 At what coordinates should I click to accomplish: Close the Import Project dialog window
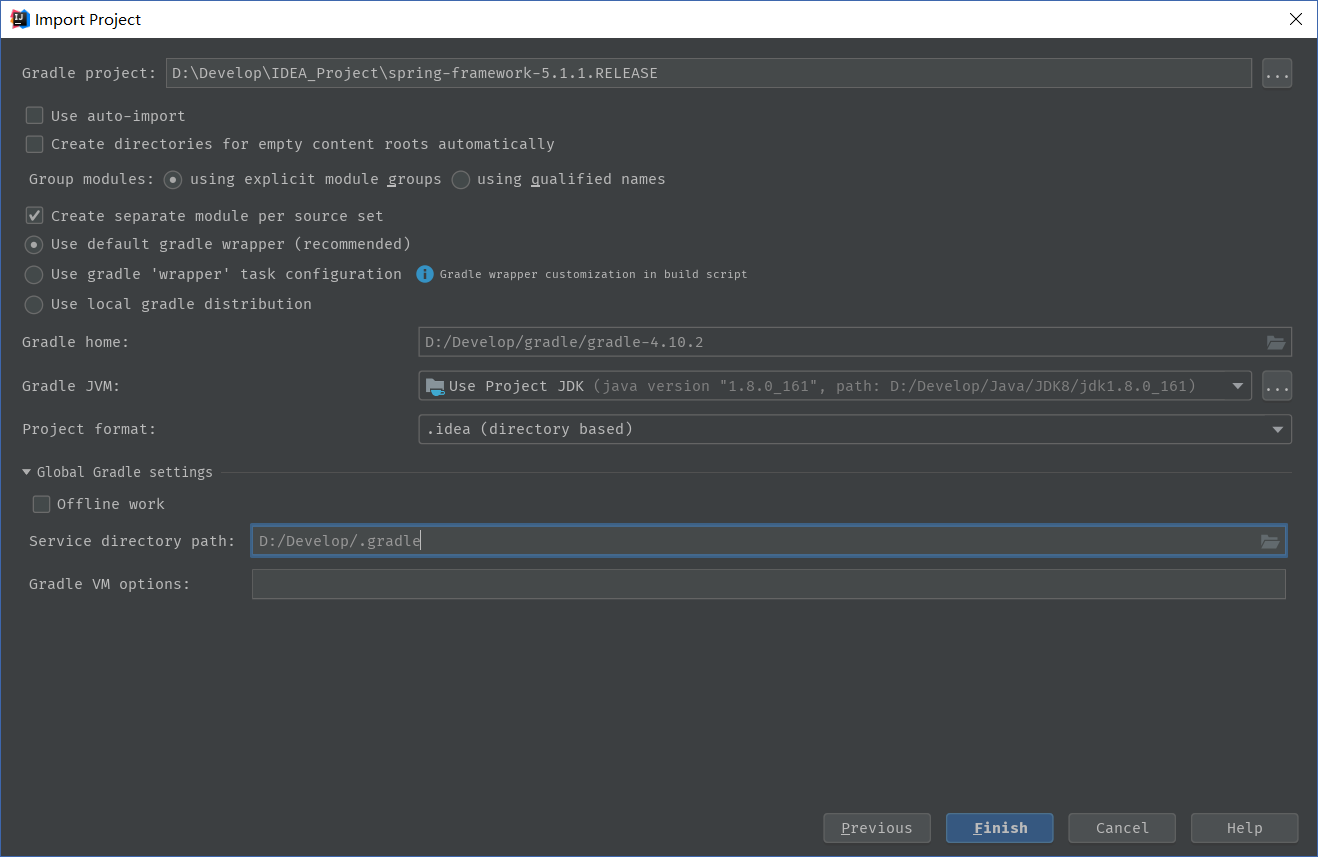1295,19
